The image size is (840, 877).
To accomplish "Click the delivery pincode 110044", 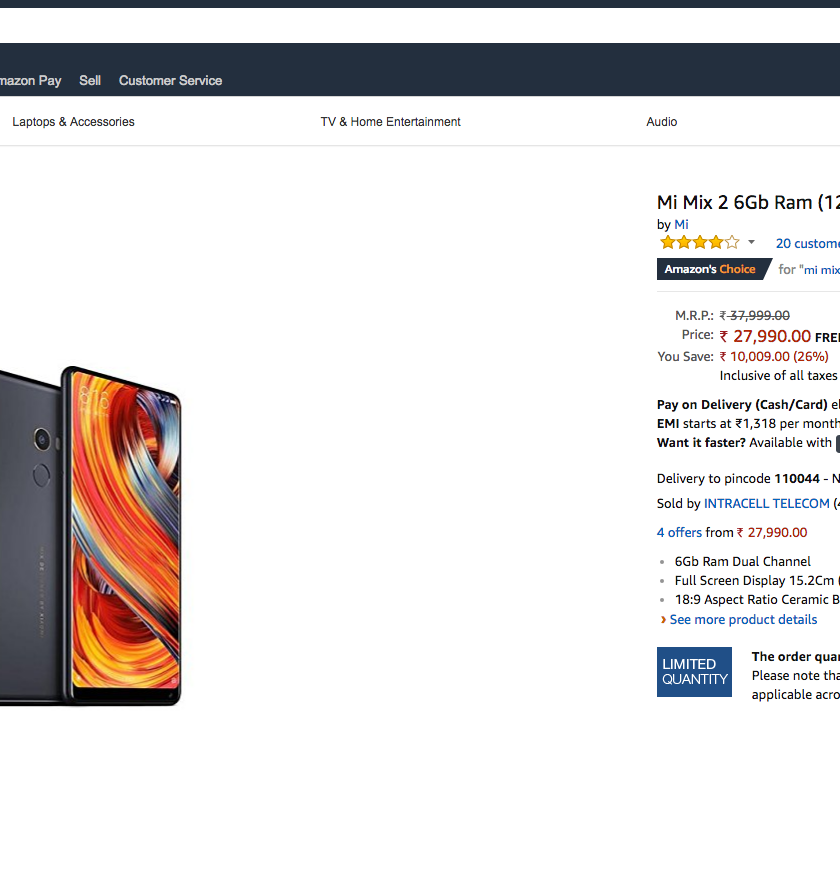I will click(796, 479).
